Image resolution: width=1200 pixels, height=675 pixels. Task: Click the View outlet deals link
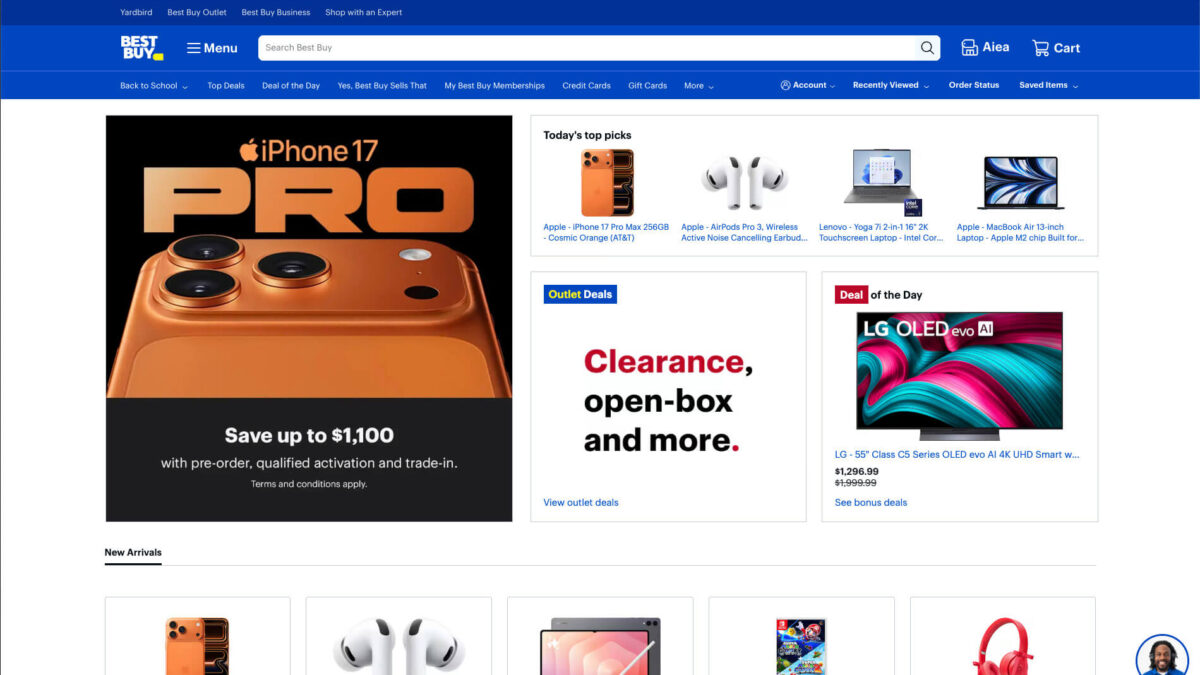pyautogui.click(x=581, y=502)
